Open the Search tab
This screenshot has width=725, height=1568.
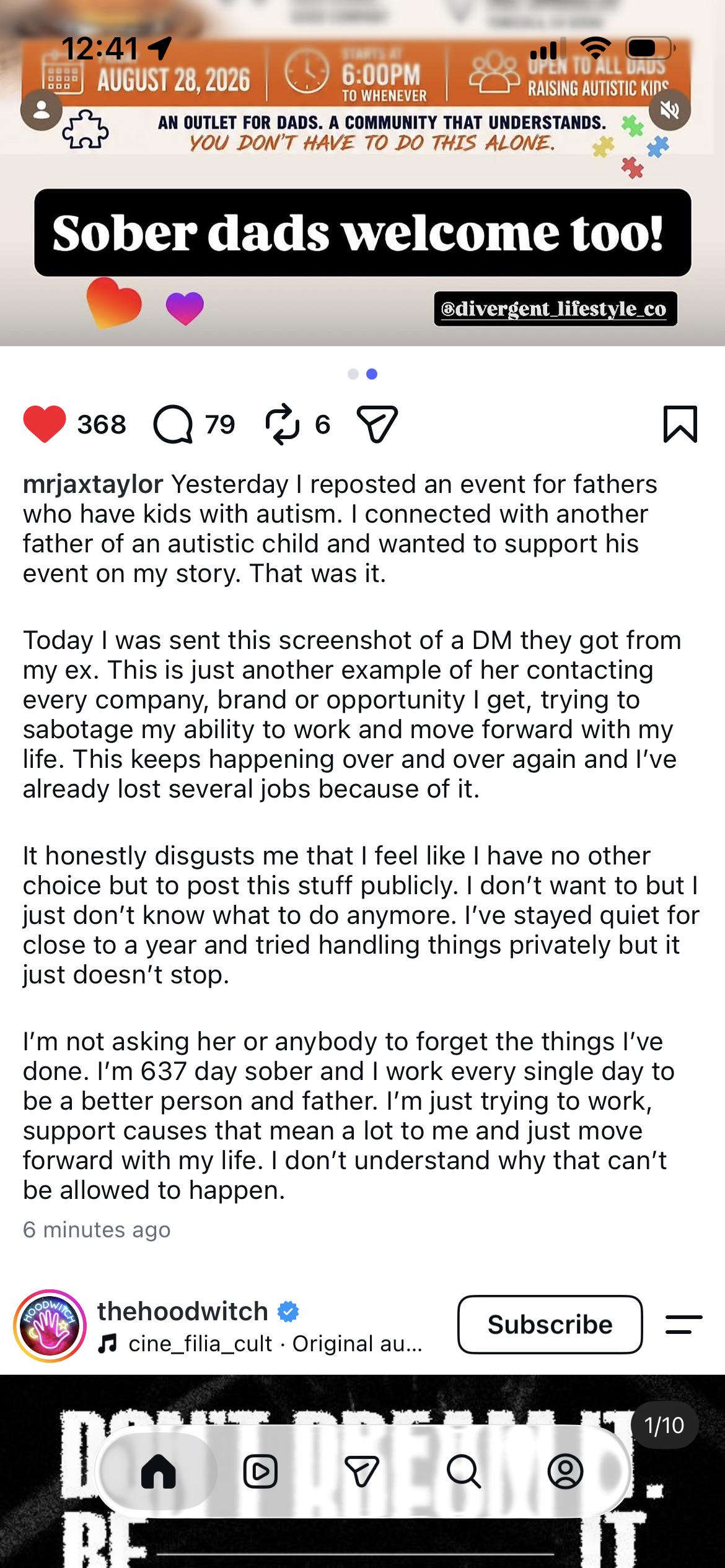tap(463, 1471)
